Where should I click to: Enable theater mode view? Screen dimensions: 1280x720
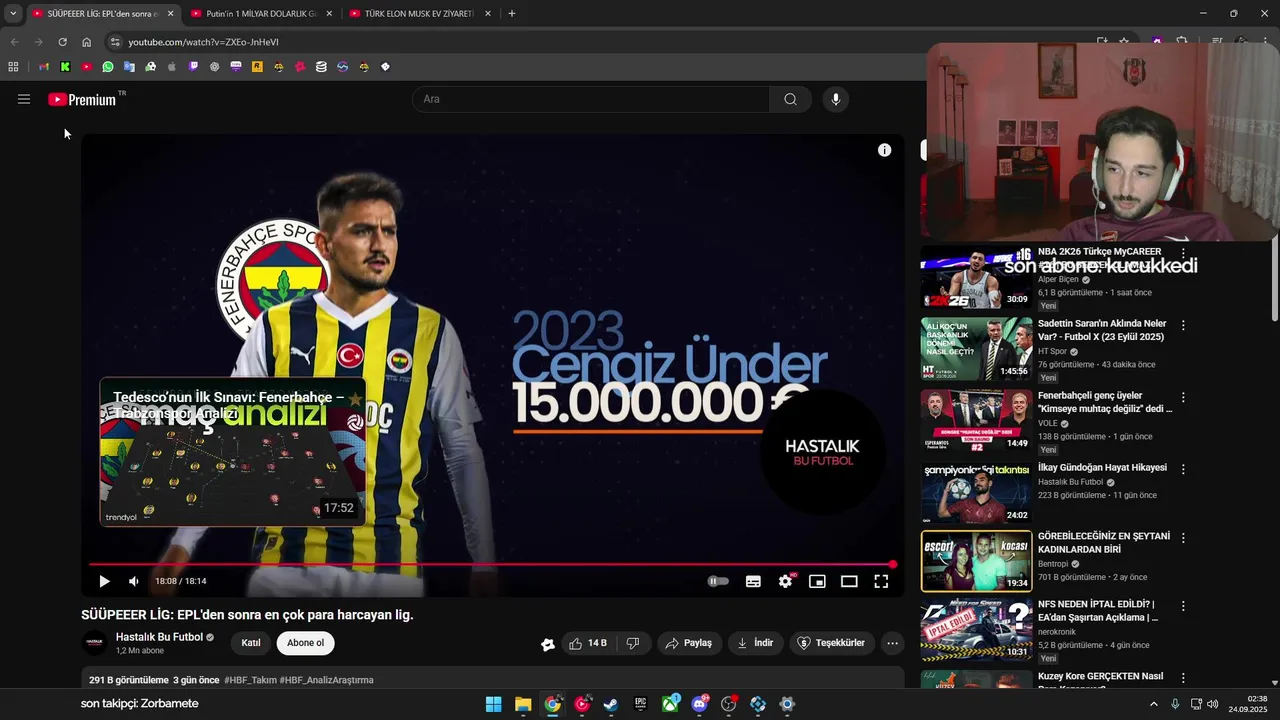(849, 581)
